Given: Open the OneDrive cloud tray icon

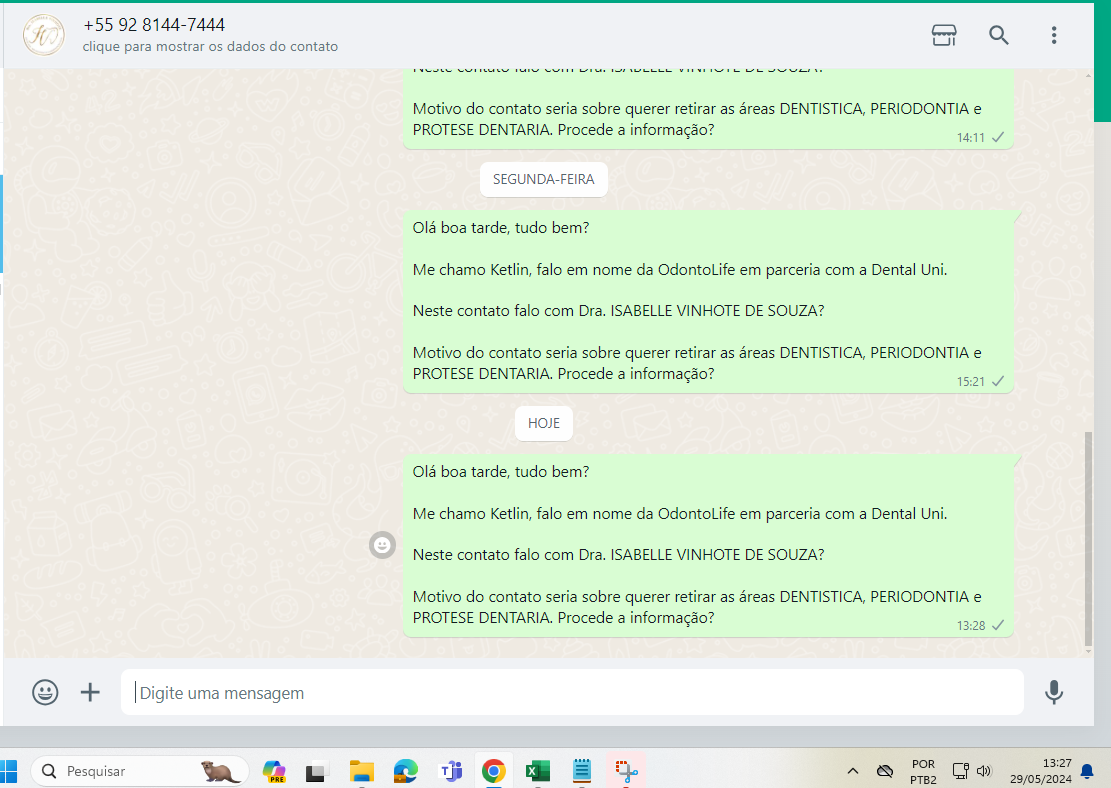Looking at the screenshot, I should [884, 771].
